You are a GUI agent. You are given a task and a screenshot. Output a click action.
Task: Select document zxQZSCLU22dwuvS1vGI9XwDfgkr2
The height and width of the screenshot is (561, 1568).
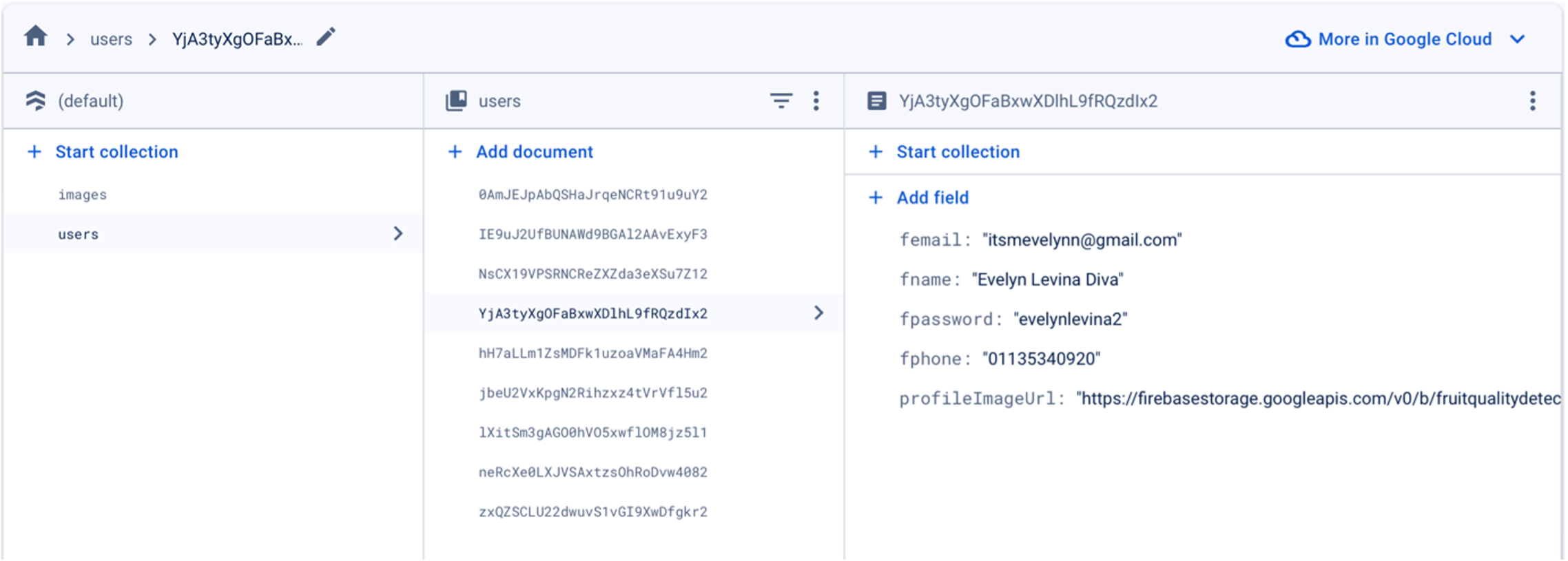point(592,512)
